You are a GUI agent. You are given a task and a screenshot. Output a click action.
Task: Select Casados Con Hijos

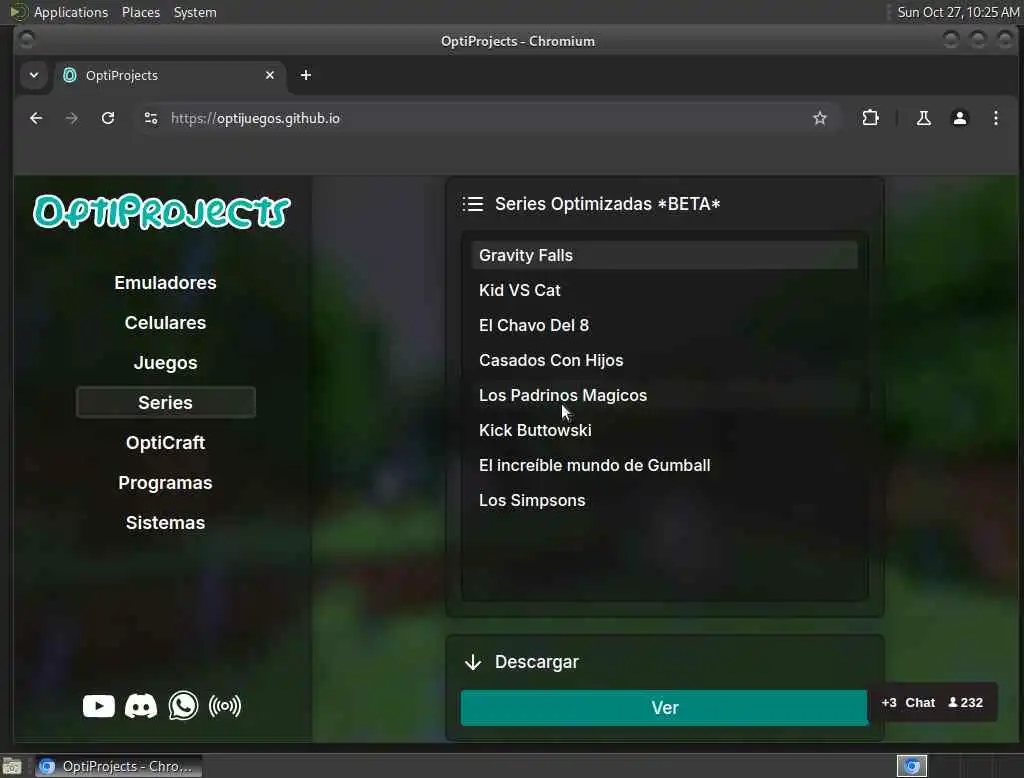pyautogui.click(x=664, y=360)
